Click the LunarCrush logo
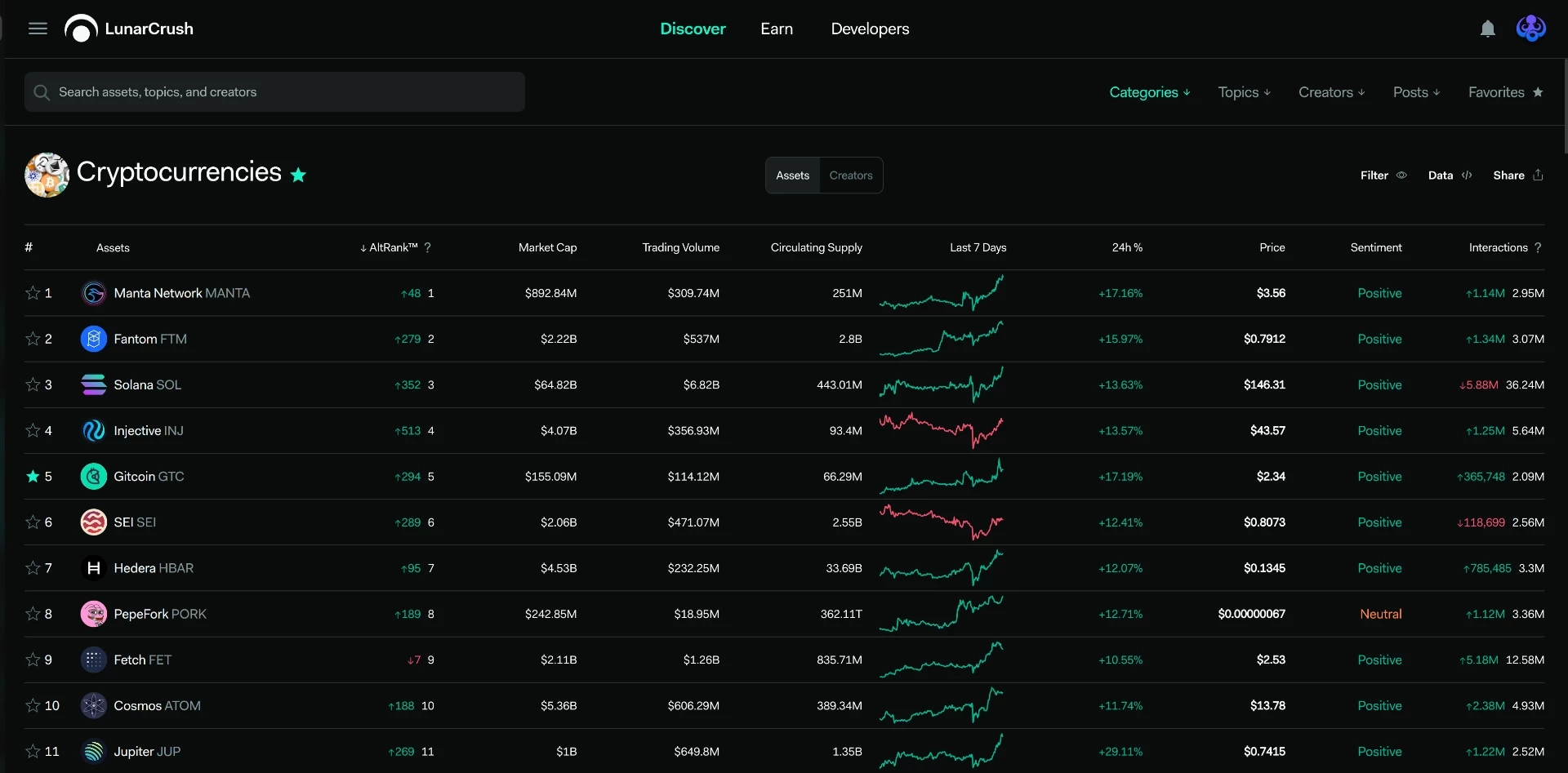This screenshot has width=1568, height=773. (x=129, y=29)
